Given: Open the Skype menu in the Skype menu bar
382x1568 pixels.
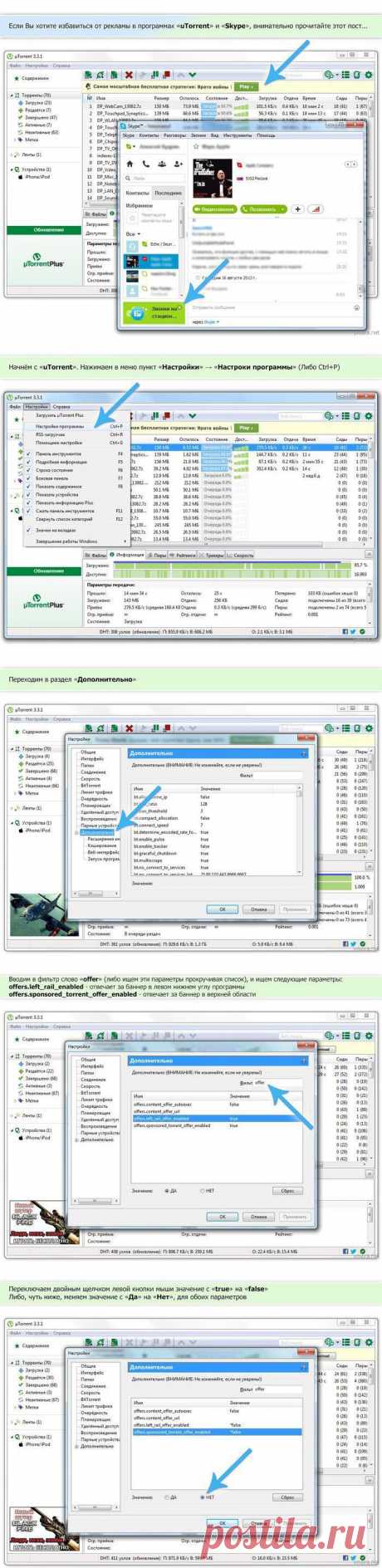Looking at the screenshot, I should tap(129, 135).
